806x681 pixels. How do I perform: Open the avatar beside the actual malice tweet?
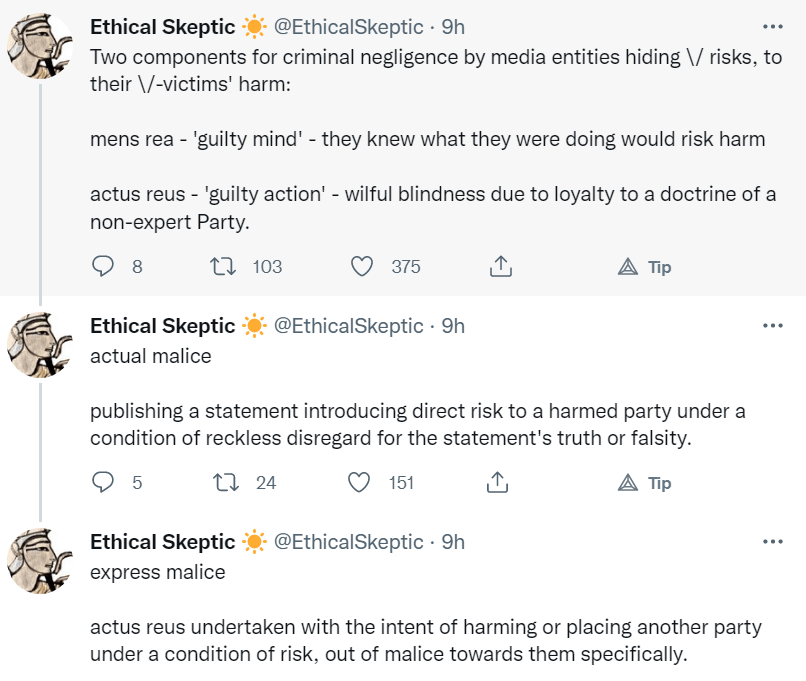coord(39,344)
